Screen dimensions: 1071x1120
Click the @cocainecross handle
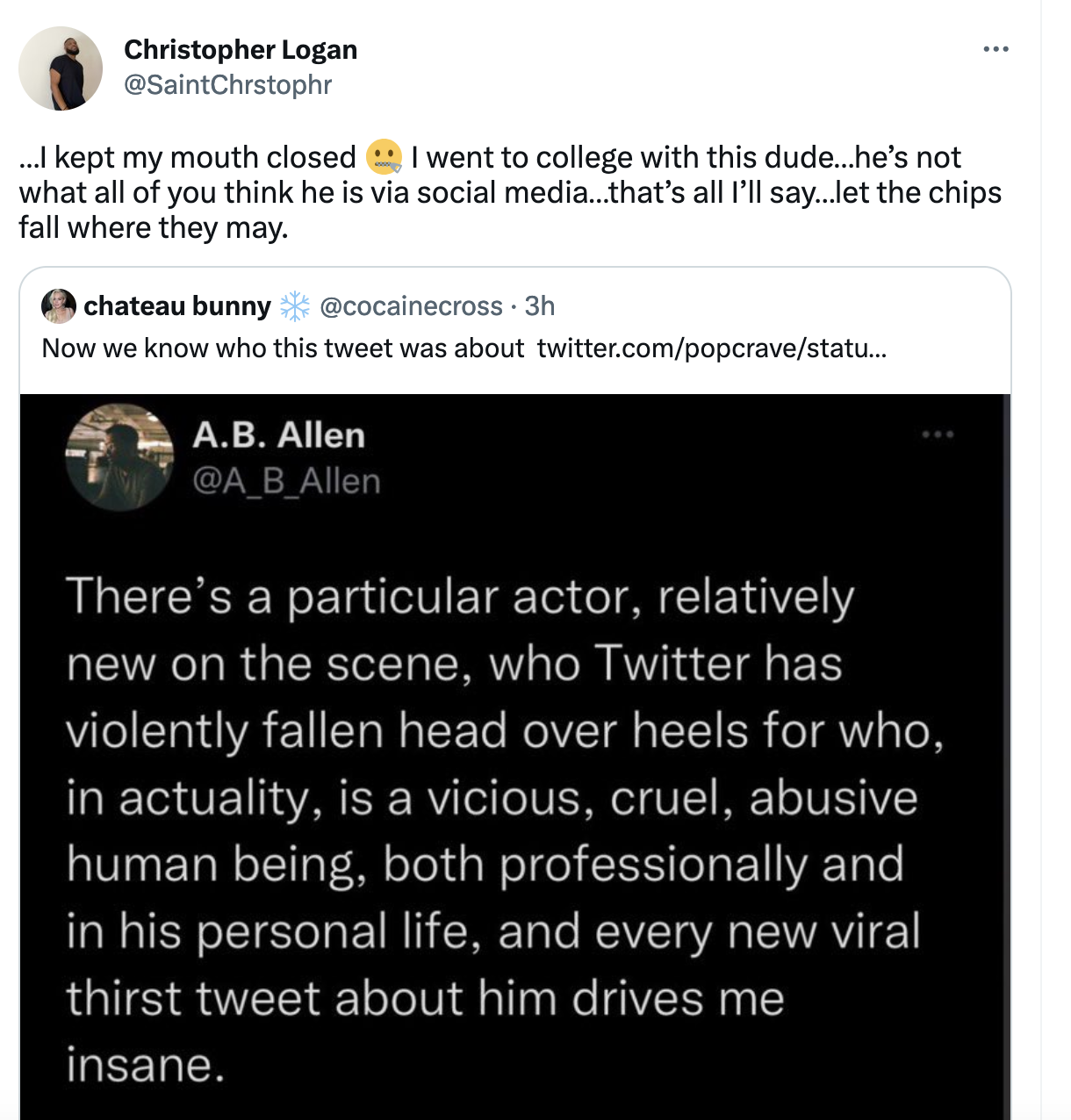pos(411,305)
